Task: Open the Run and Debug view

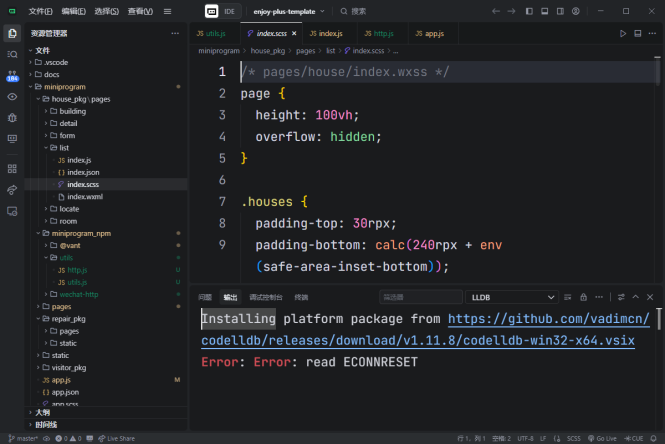Action: point(12,118)
